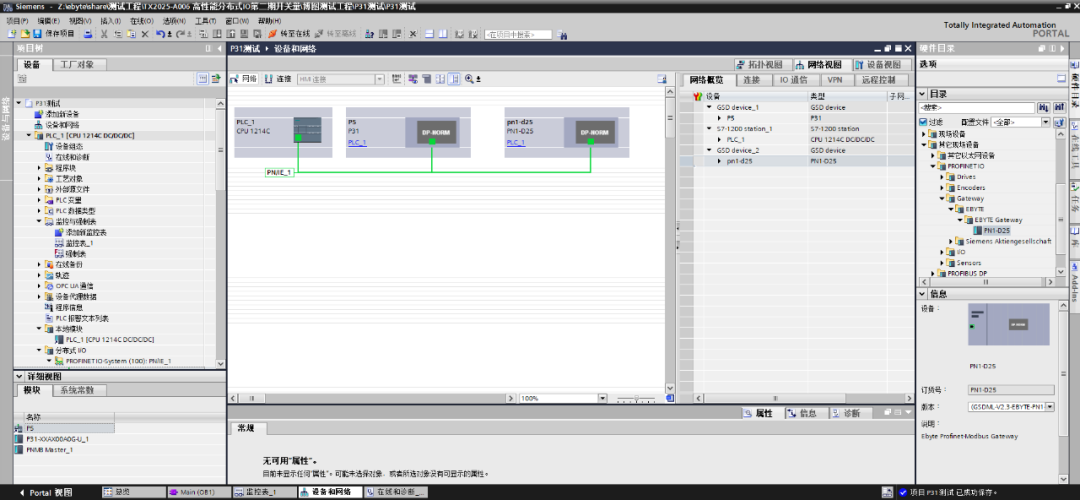Viewport: 1080px width, 500px height.
Task: Toggle the 过滤 filter checkbox
Action: click(x=924, y=122)
